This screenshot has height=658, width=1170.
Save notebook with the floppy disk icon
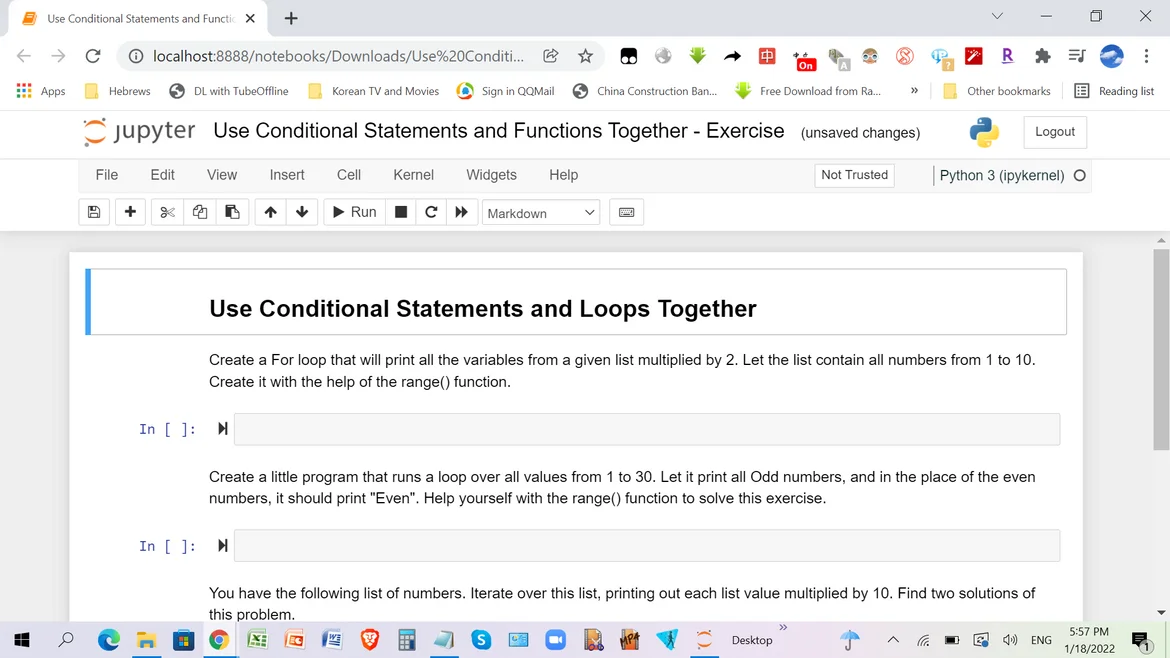pos(94,212)
